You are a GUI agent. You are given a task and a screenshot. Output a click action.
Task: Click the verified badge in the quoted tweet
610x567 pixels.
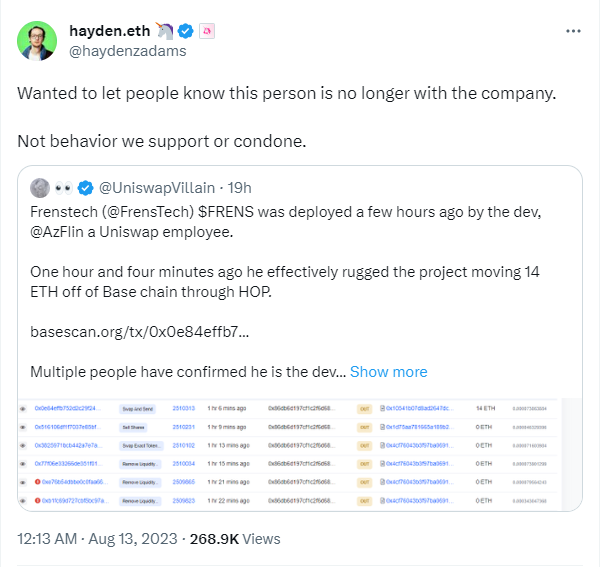(x=87, y=188)
